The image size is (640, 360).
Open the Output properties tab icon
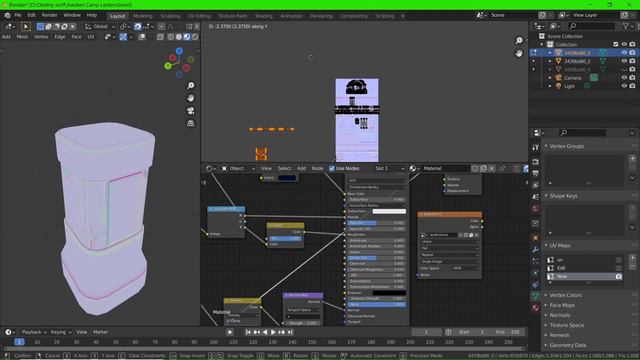coord(536,173)
